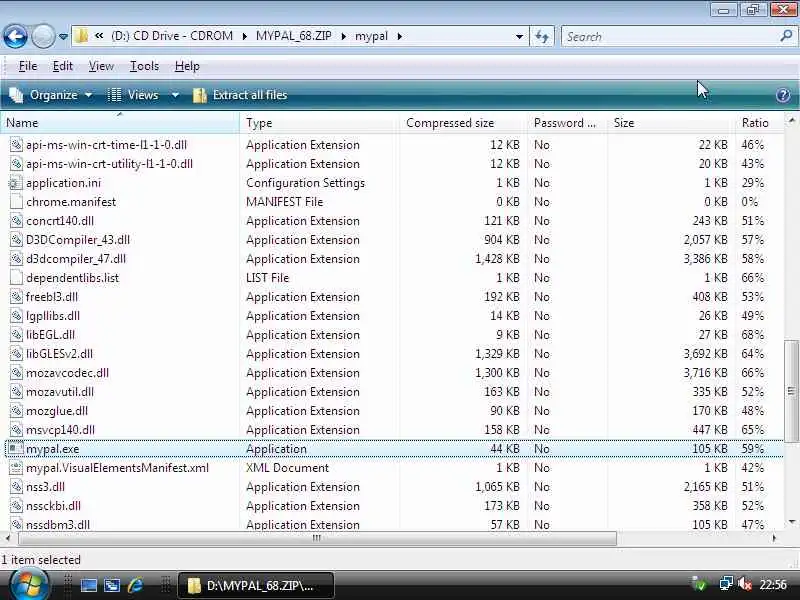Expand arrow after CD Drive breadcrumb

pyautogui.click(x=244, y=37)
